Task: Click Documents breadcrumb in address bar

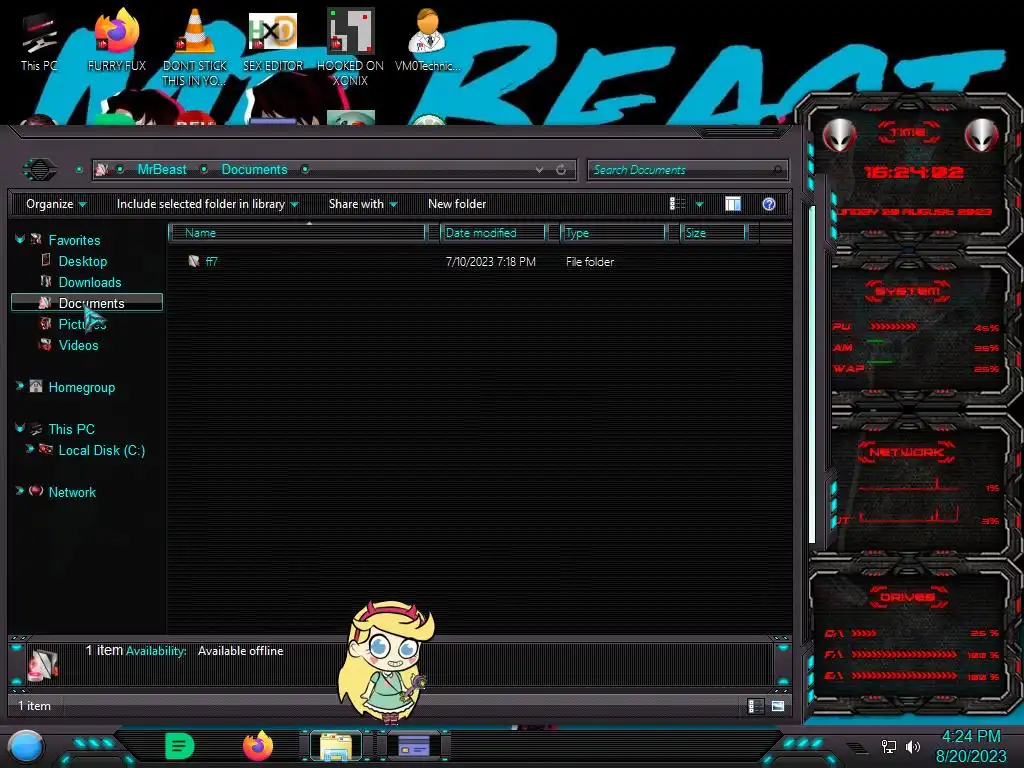Action: tap(254, 170)
